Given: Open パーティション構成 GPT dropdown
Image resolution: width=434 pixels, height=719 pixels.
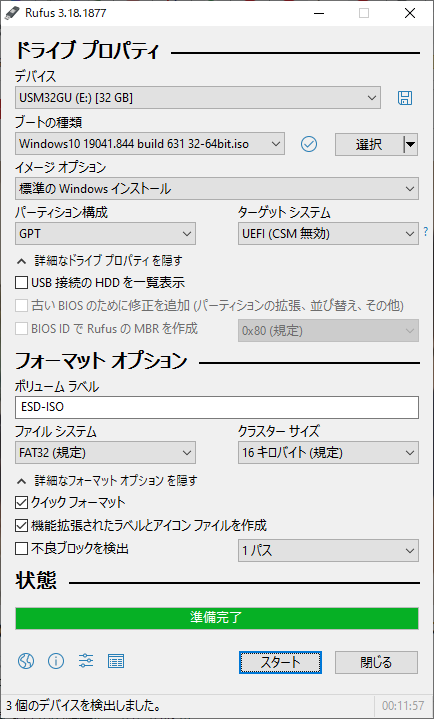Looking at the screenshot, I should [105, 234].
